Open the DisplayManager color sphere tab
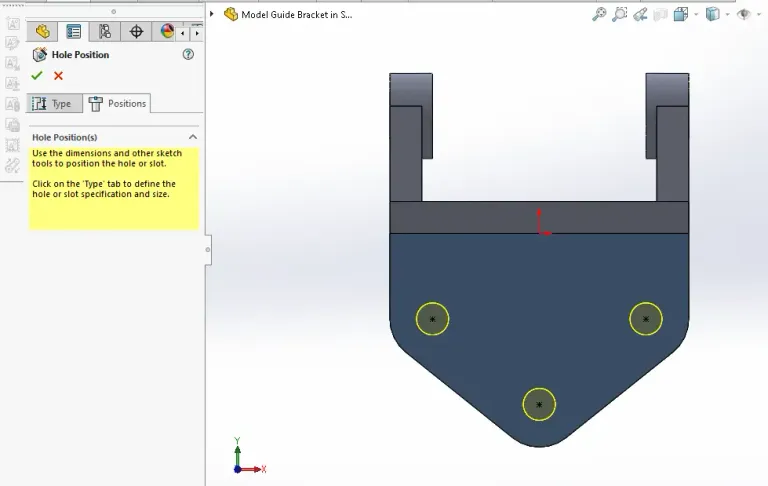Viewport: 768px width, 486px height. click(x=167, y=32)
